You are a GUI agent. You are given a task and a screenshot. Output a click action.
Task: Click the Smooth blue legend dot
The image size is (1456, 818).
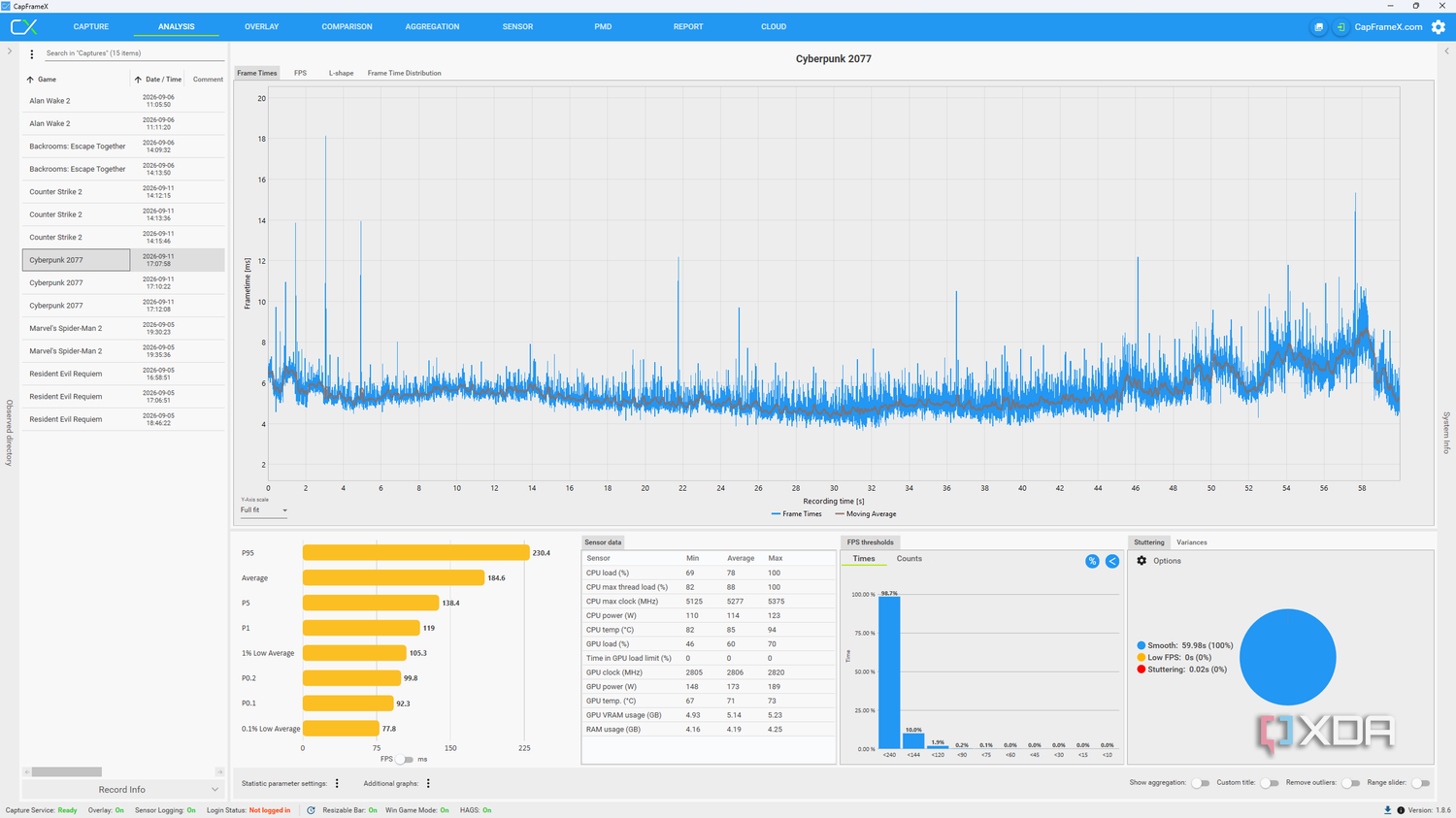pos(1141,645)
